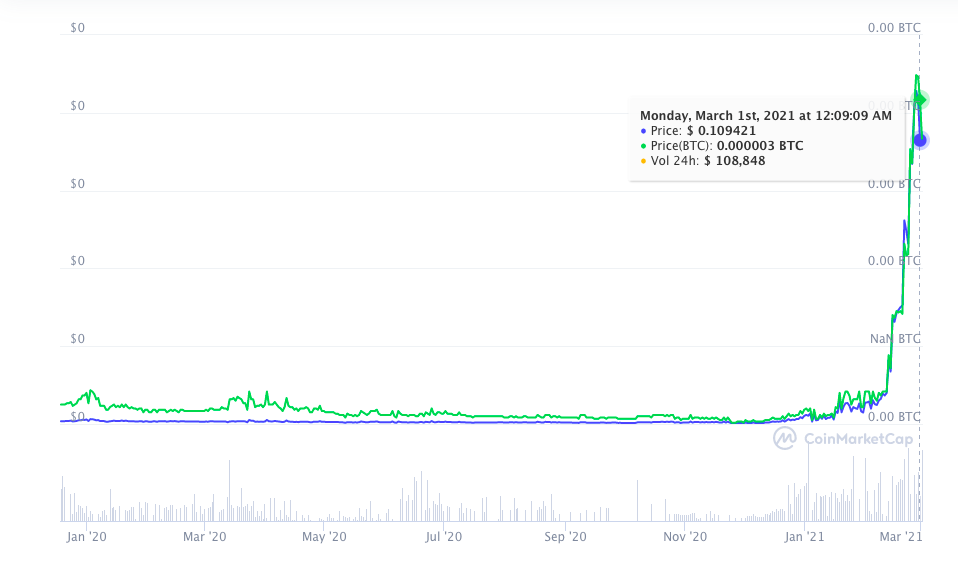Click the 0.000003 BTC value in tooltip

click(x=760, y=146)
